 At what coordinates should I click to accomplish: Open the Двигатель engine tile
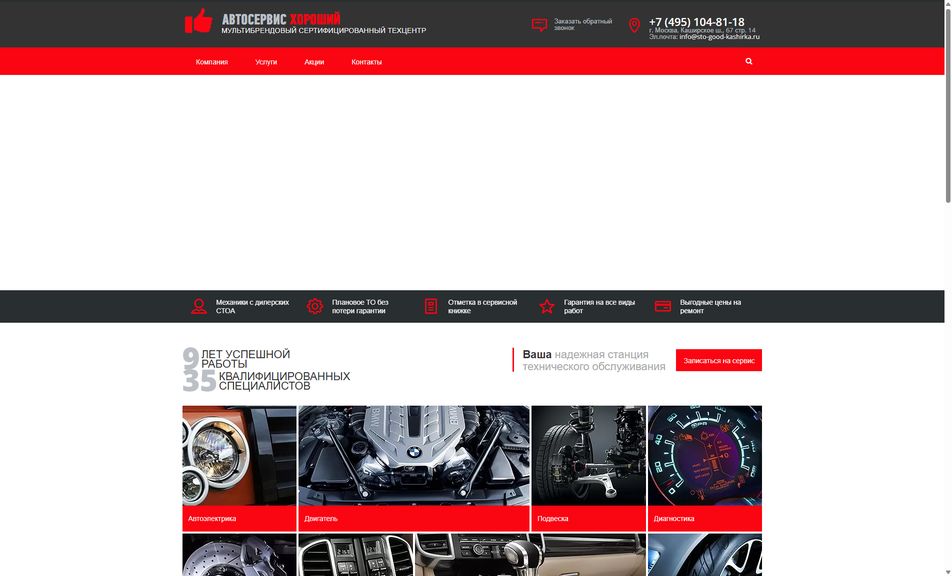tap(414, 469)
